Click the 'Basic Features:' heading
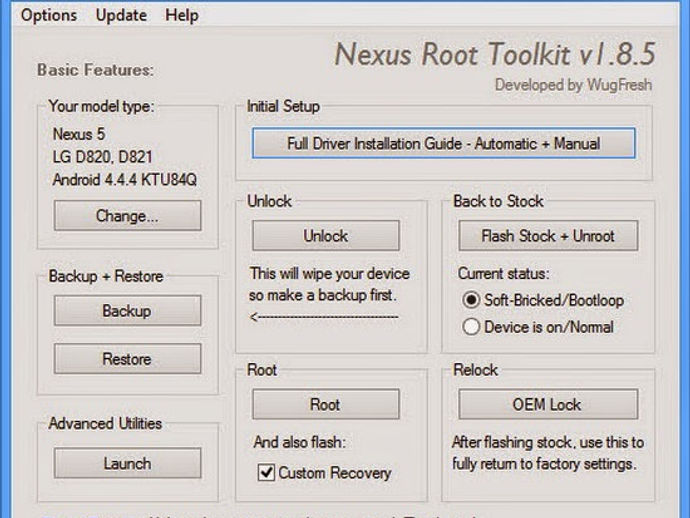Screen dimensions: 690x518 (x=95, y=70)
